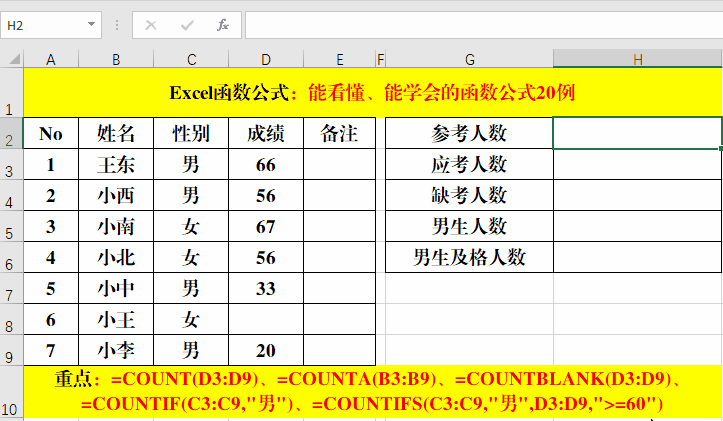
Task: Click the name cell '小南'
Action: point(116,226)
